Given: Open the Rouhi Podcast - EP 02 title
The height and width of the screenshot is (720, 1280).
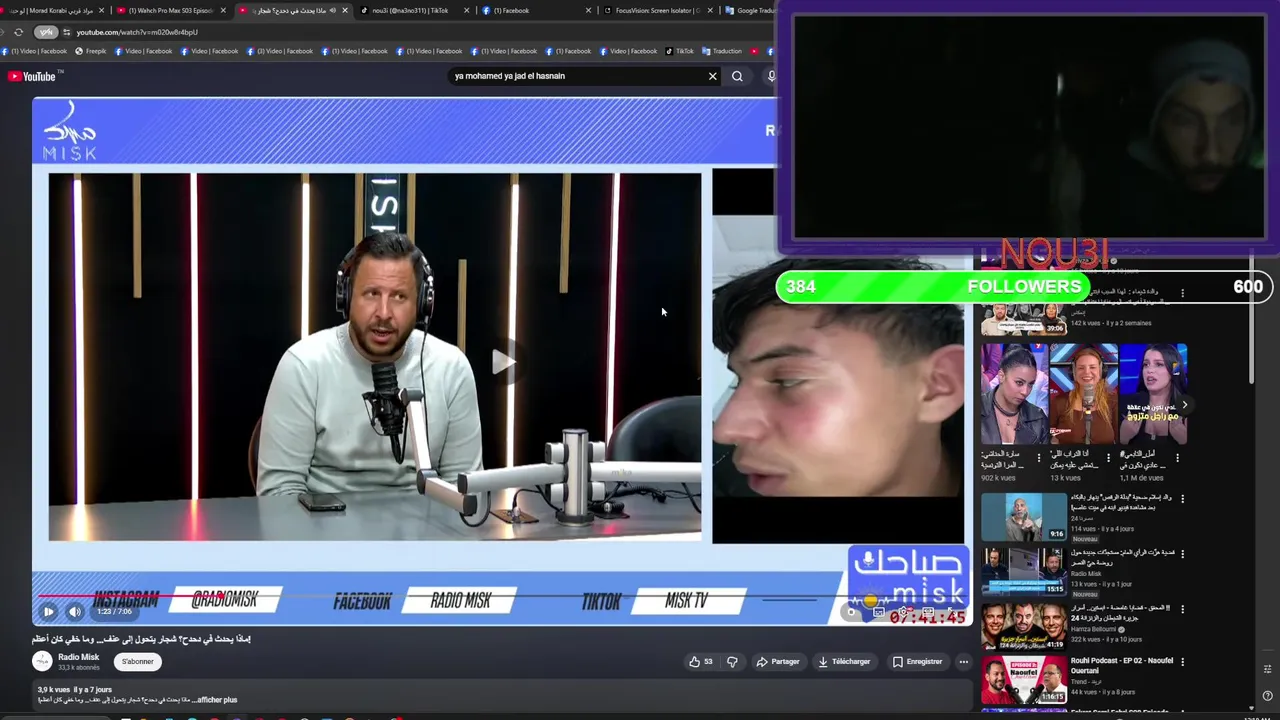Looking at the screenshot, I should tap(1122, 666).
